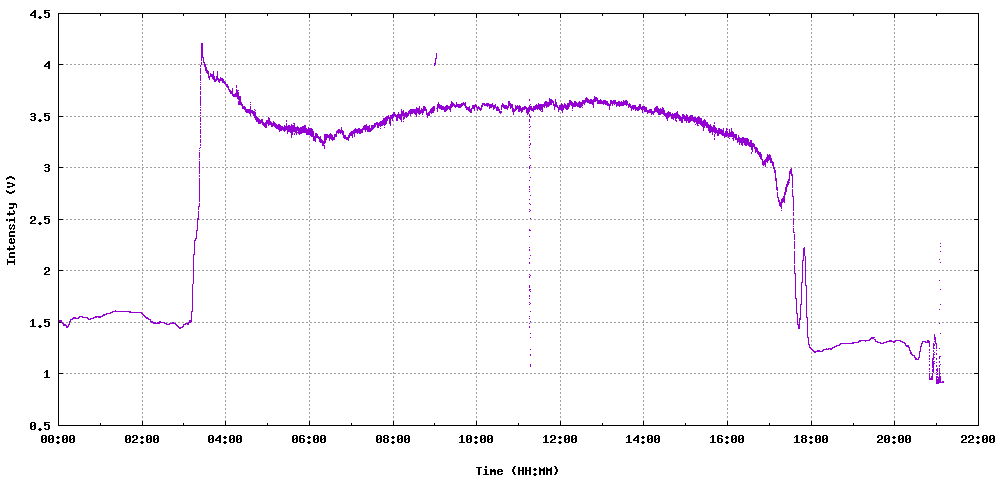Click the highest peak of the curve near 03:30

[202, 45]
